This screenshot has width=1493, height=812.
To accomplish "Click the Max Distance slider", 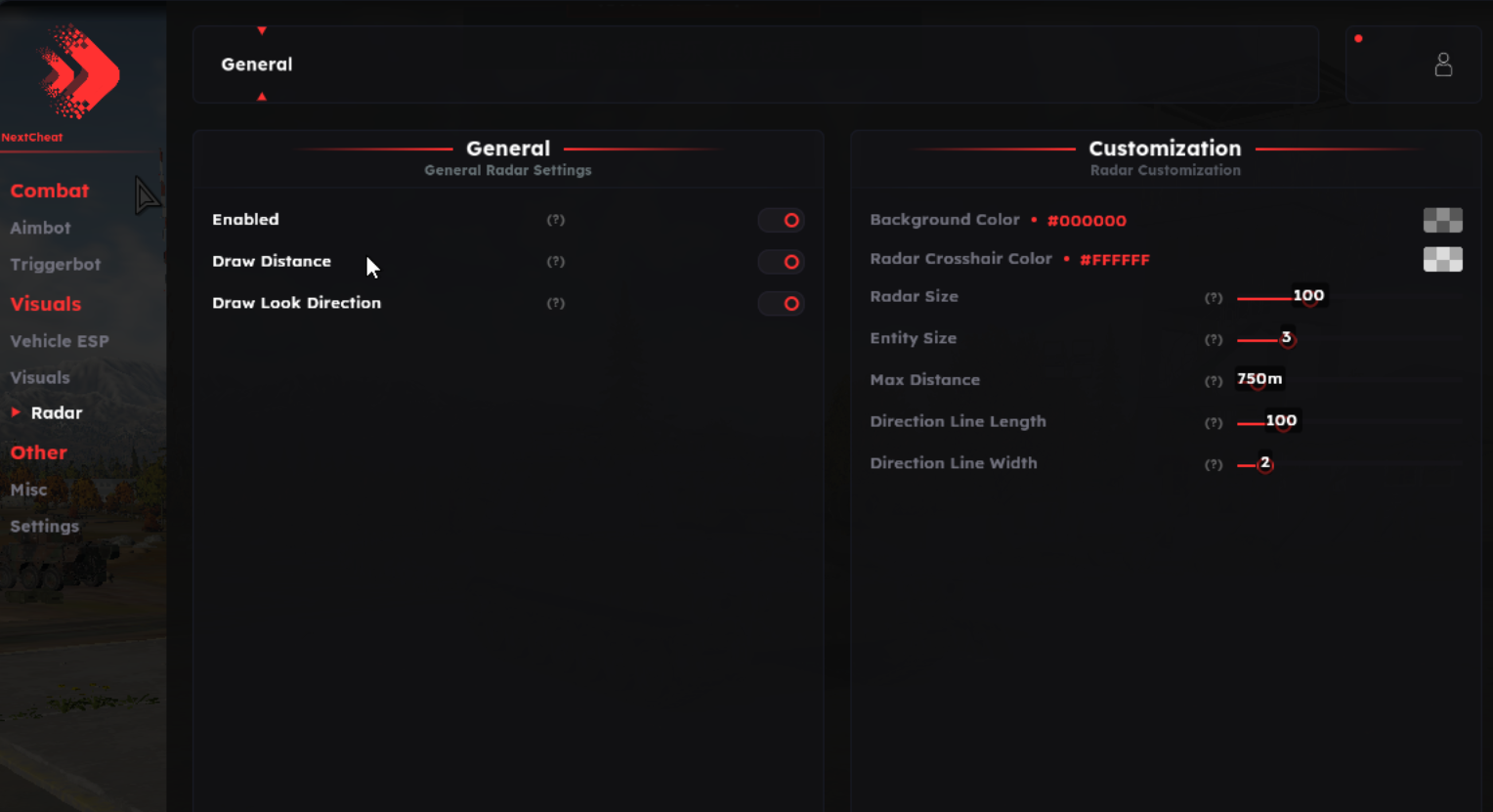I will (1349, 381).
